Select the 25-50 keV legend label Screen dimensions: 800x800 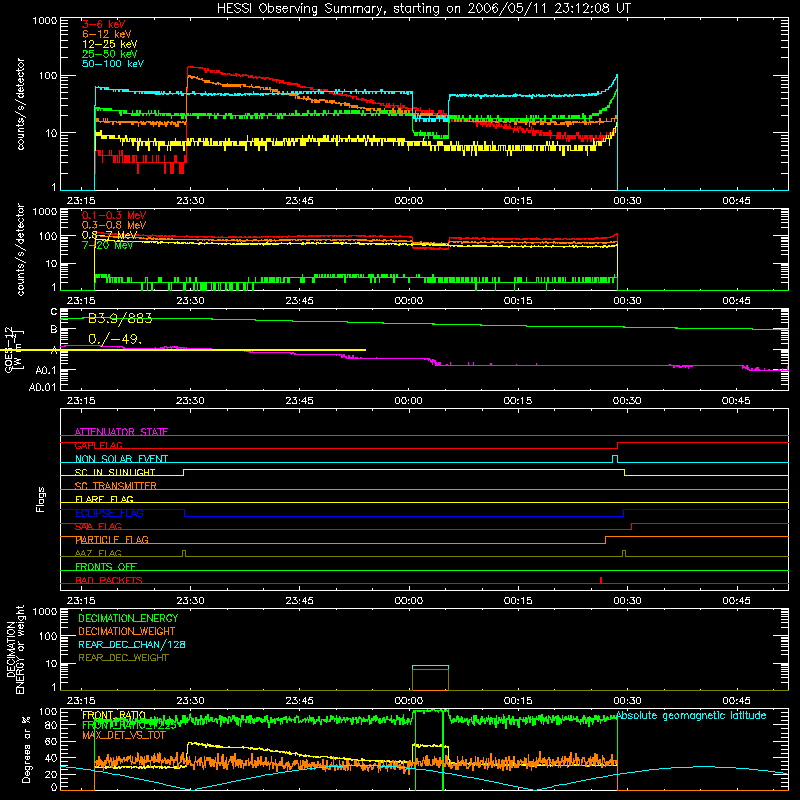tap(110, 54)
